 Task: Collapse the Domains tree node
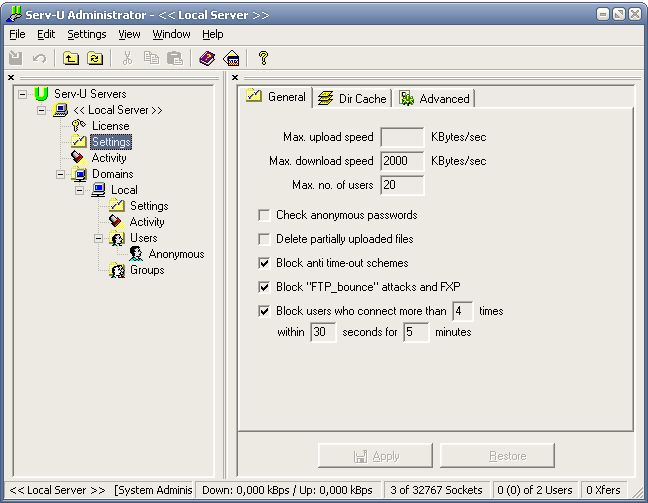tap(60, 174)
